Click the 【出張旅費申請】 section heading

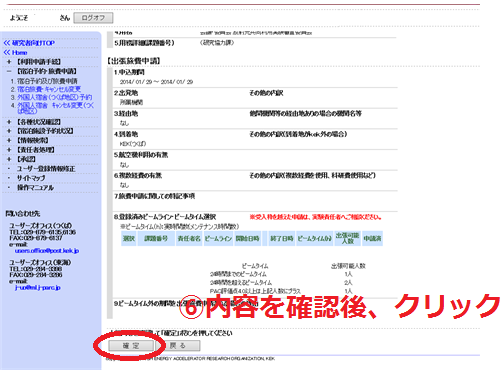pos(134,61)
